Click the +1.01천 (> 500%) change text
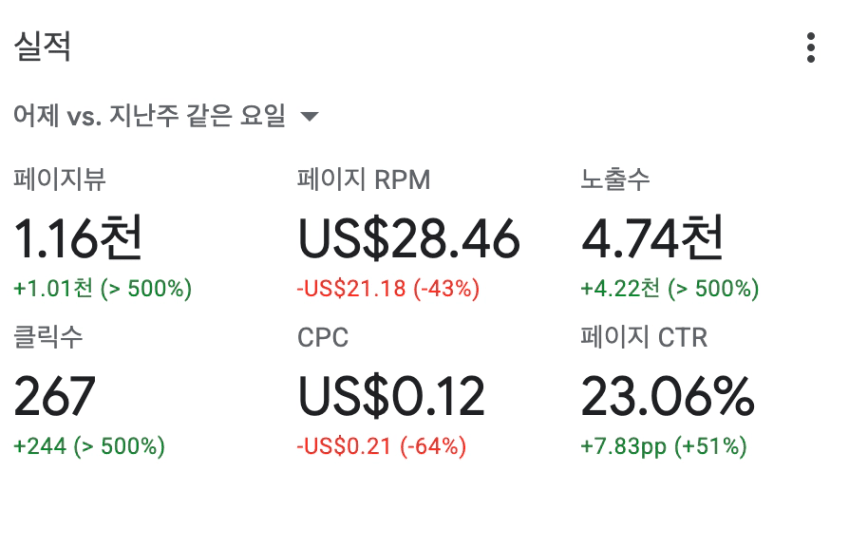This screenshot has width=849, height=547. coord(102,288)
